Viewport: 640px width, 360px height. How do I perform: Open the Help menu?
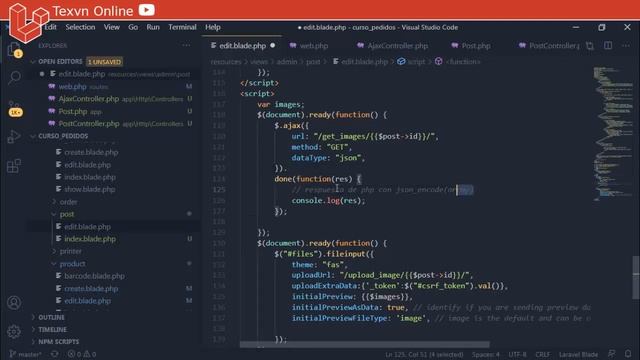213,27
